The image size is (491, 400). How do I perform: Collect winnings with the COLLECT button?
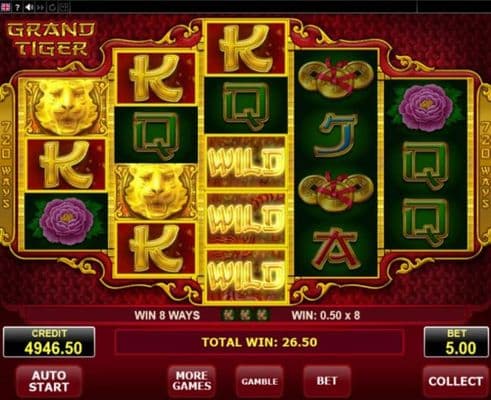(455, 381)
